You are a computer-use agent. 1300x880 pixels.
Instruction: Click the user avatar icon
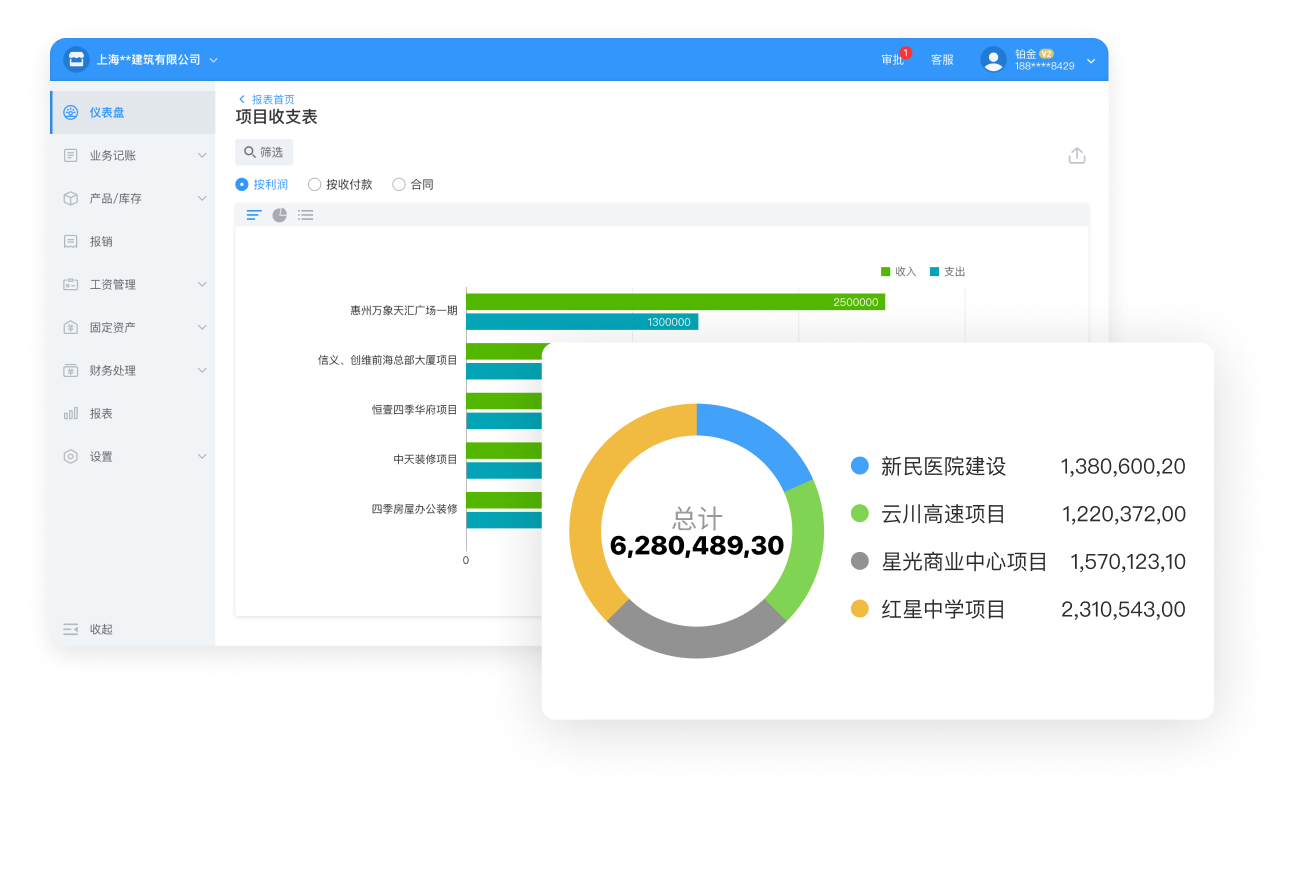click(993, 60)
